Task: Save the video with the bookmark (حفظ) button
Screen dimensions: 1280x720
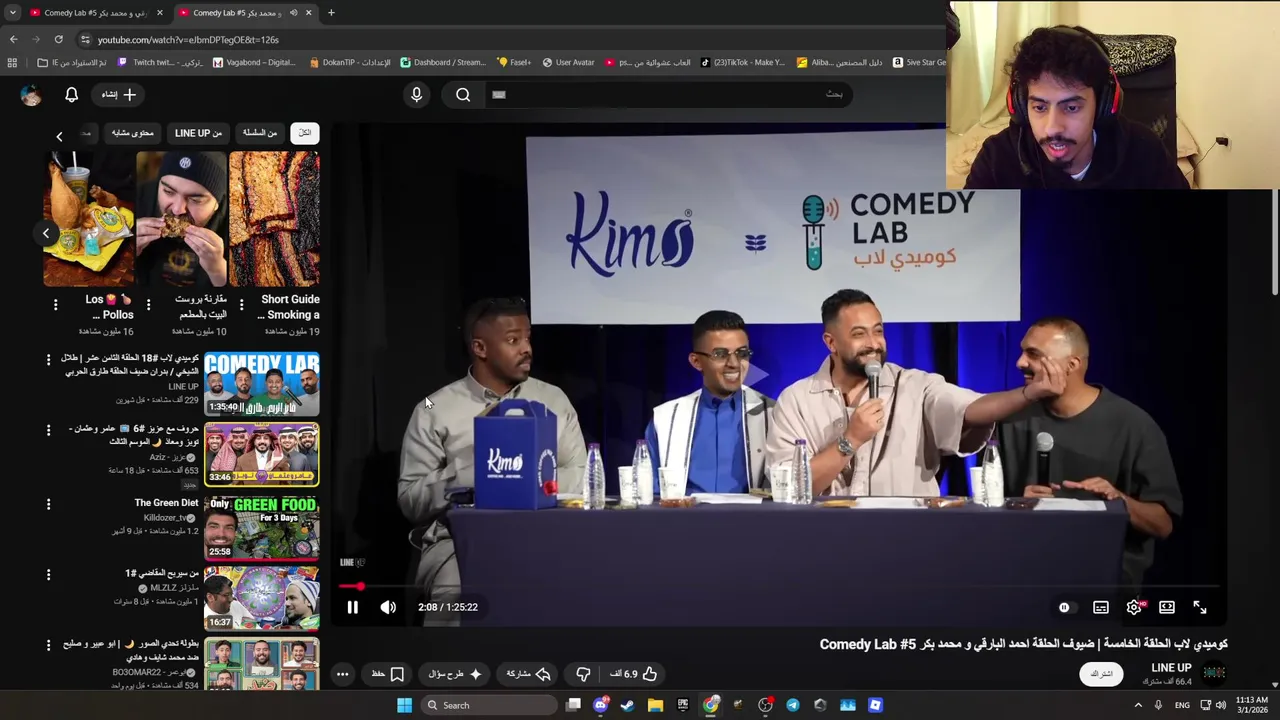Action: [x=387, y=674]
